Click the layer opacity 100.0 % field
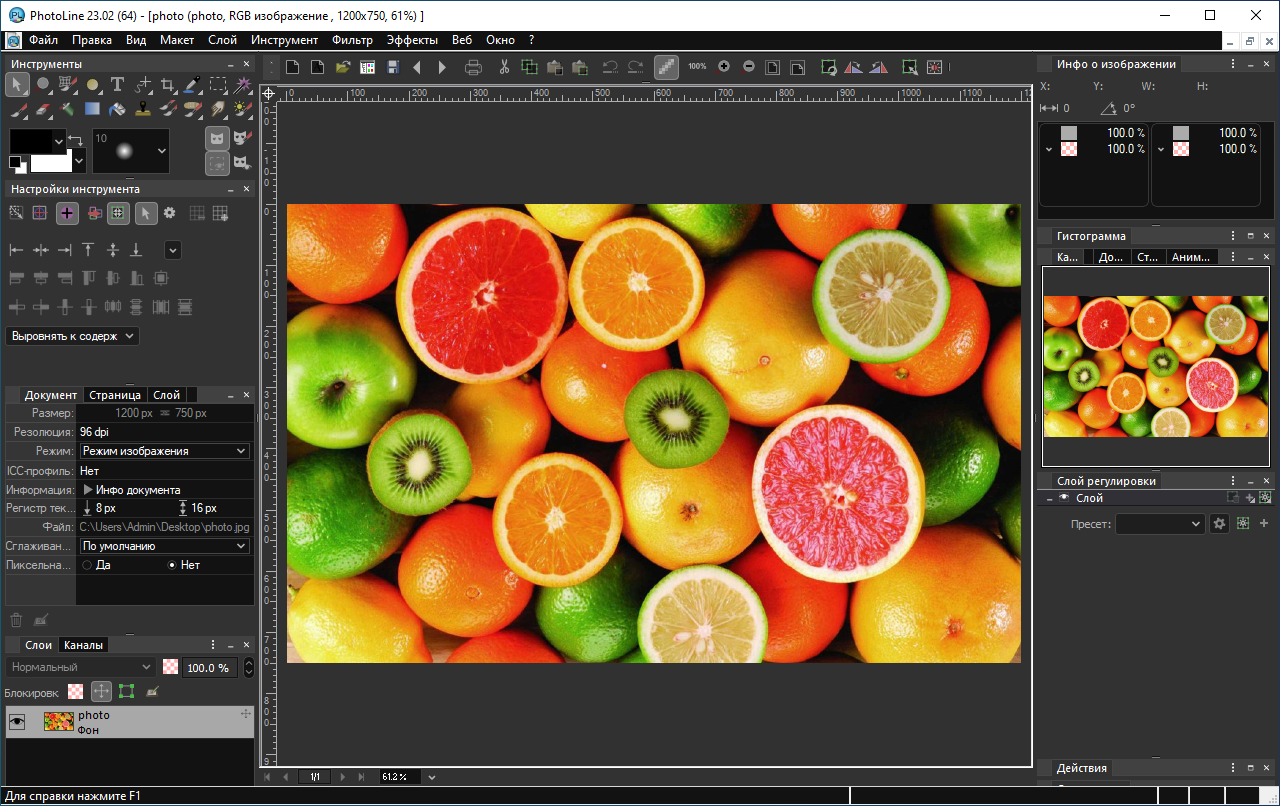The height and width of the screenshot is (806, 1280). coord(209,667)
